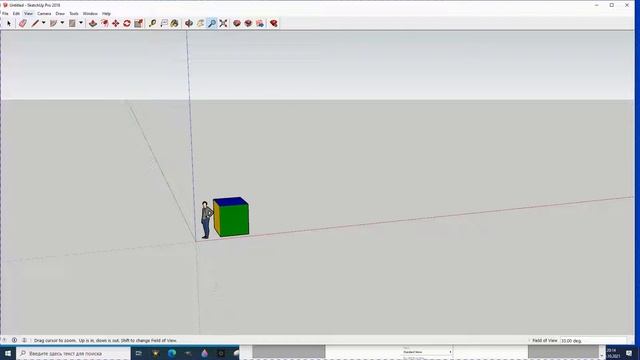Choose the Line pencil tool
Viewport: 640px width, 360px height.
[36, 24]
